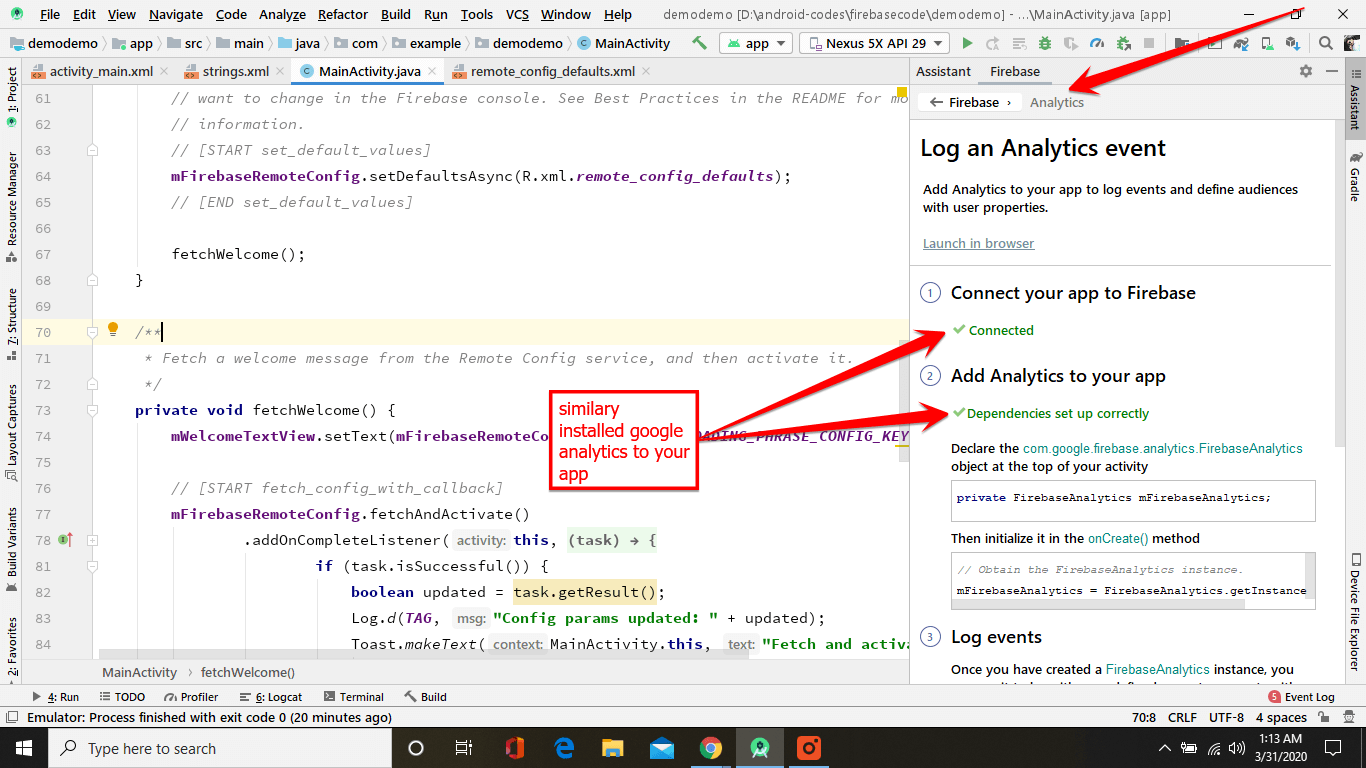Click the onCreate() link in Assistant
Screen dimensions: 1366x768
tap(1118, 538)
